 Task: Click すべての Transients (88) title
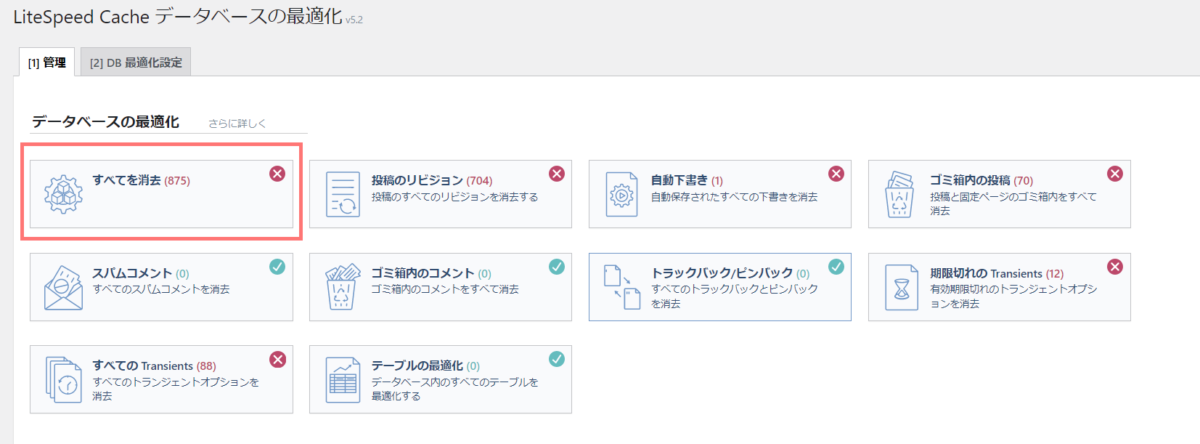(154, 365)
